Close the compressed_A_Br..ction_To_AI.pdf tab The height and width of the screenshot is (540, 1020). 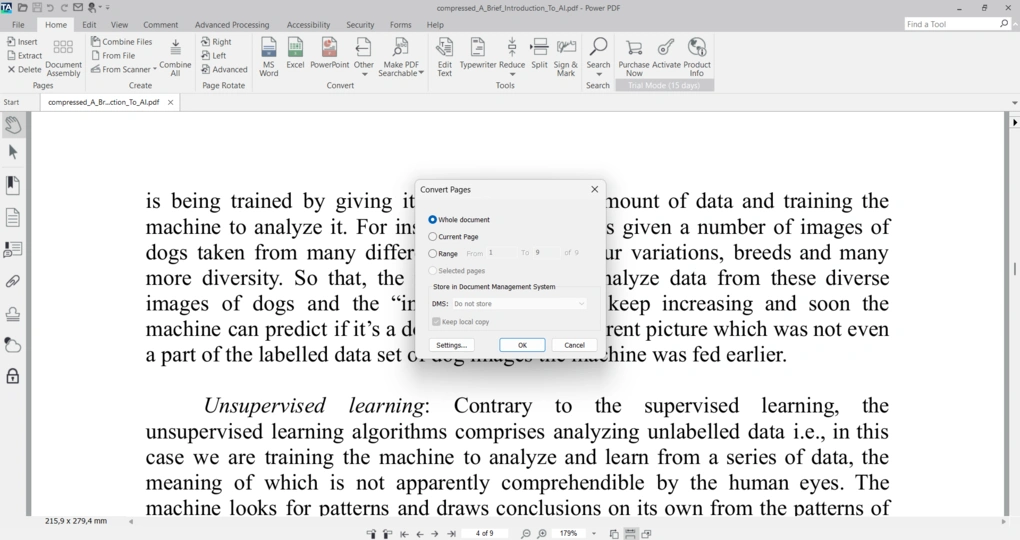pyautogui.click(x=170, y=102)
